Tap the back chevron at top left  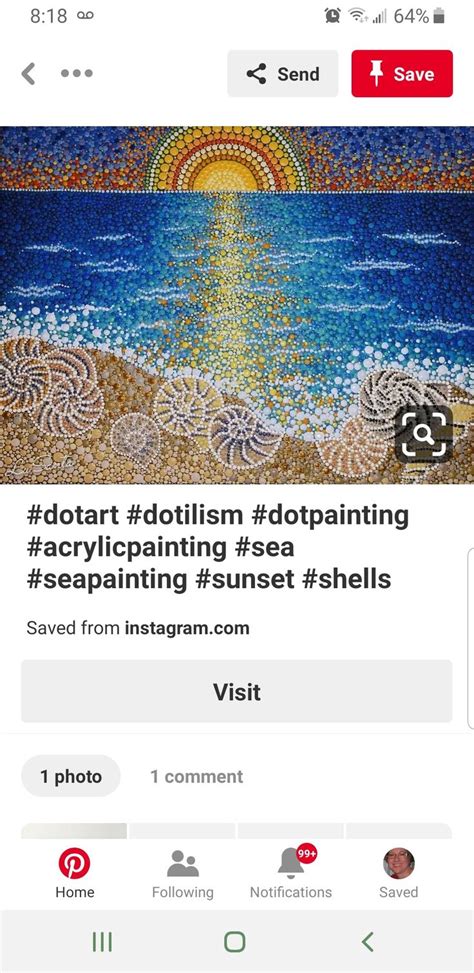(x=29, y=73)
